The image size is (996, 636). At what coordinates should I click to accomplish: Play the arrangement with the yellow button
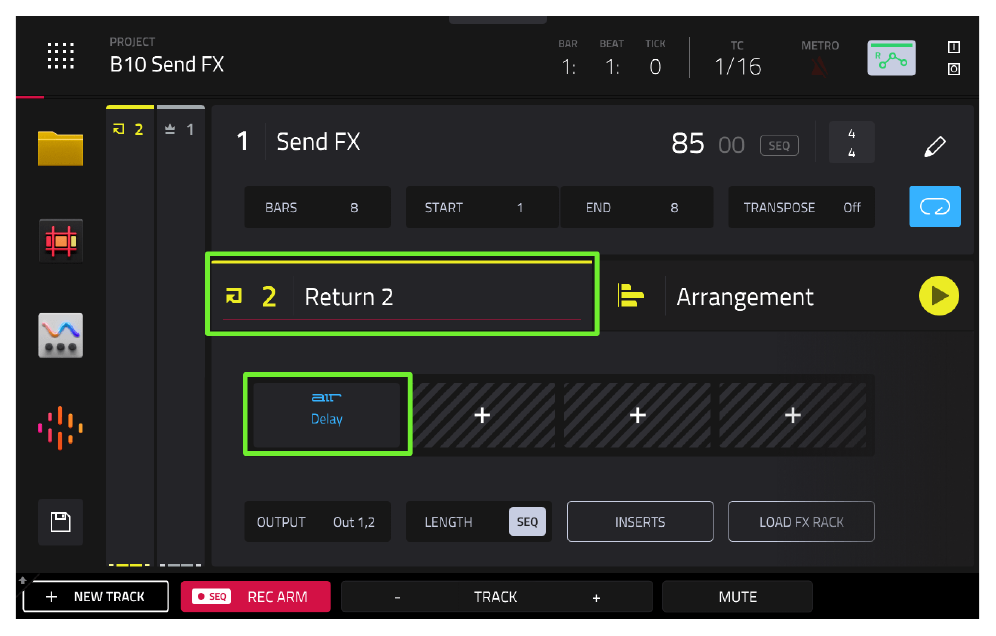click(938, 296)
